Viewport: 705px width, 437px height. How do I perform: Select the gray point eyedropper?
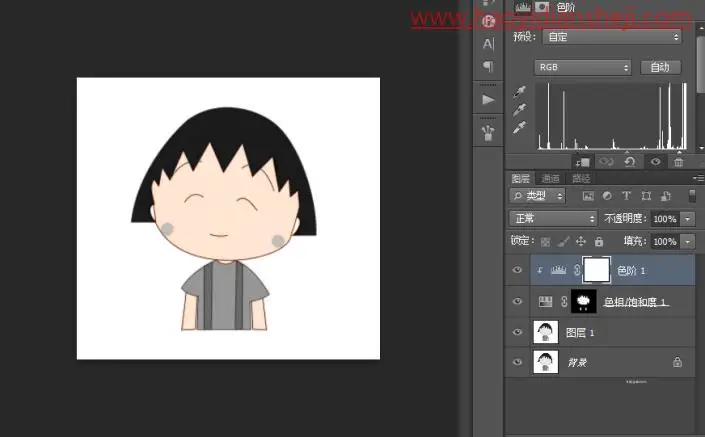[x=520, y=110]
